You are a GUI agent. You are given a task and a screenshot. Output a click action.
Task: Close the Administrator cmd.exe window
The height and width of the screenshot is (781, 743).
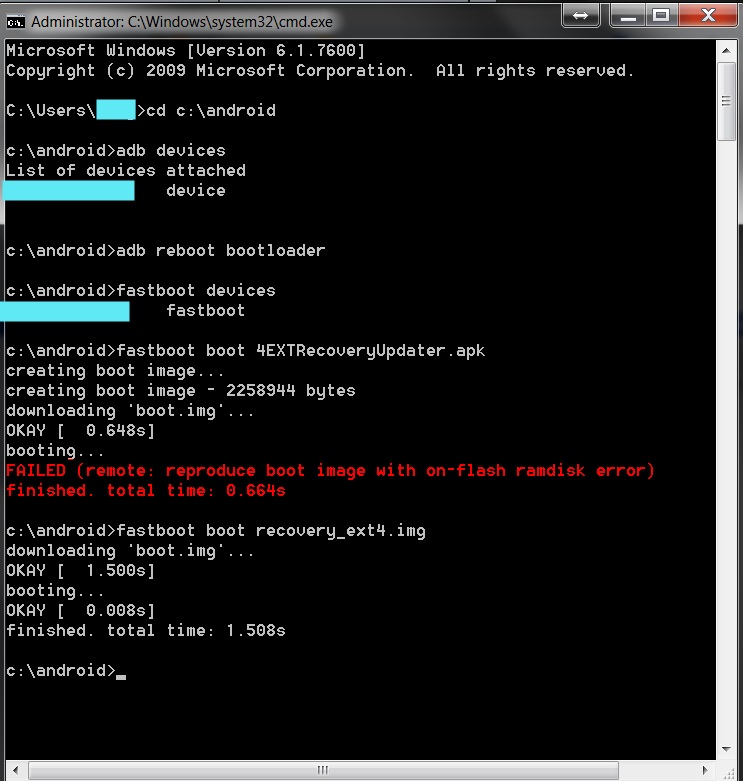pos(704,17)
